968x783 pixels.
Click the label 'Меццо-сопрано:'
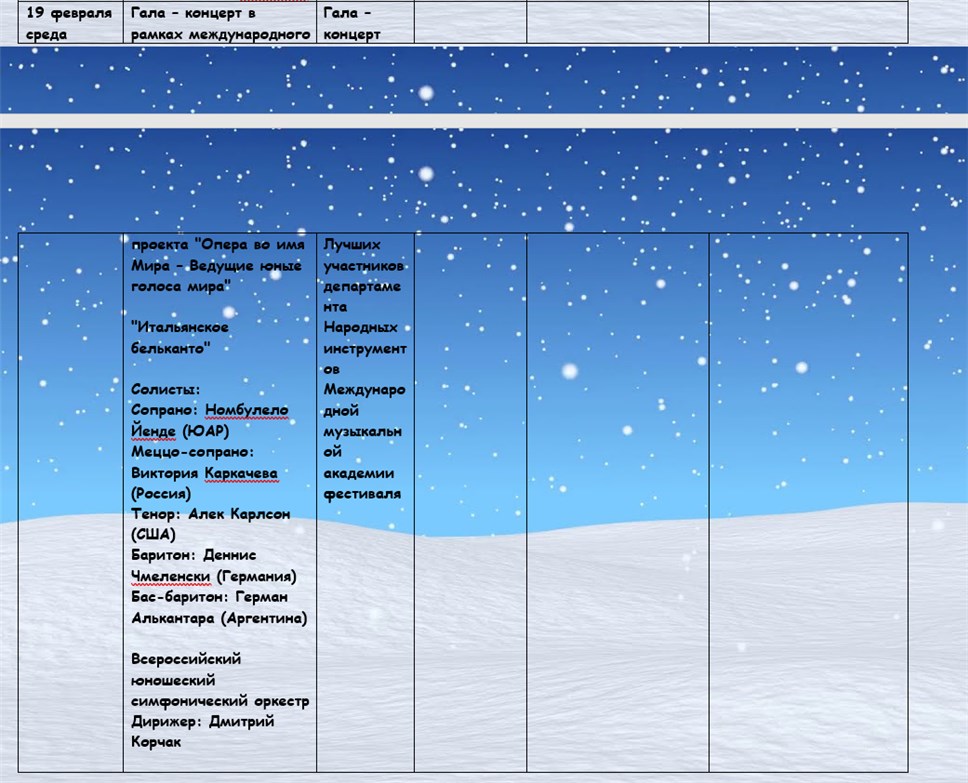[192, 452]
